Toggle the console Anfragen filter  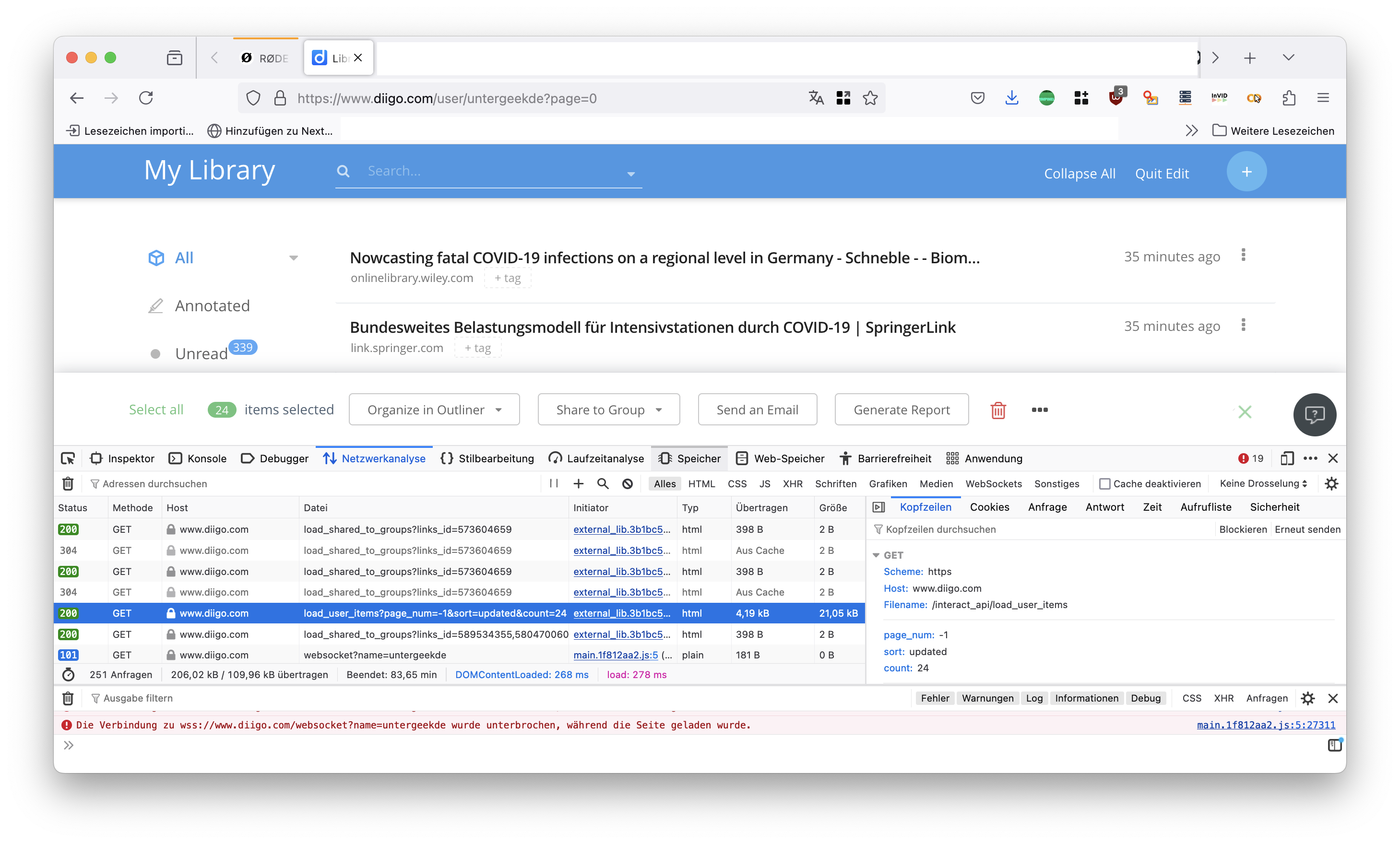coord(1267,698)
